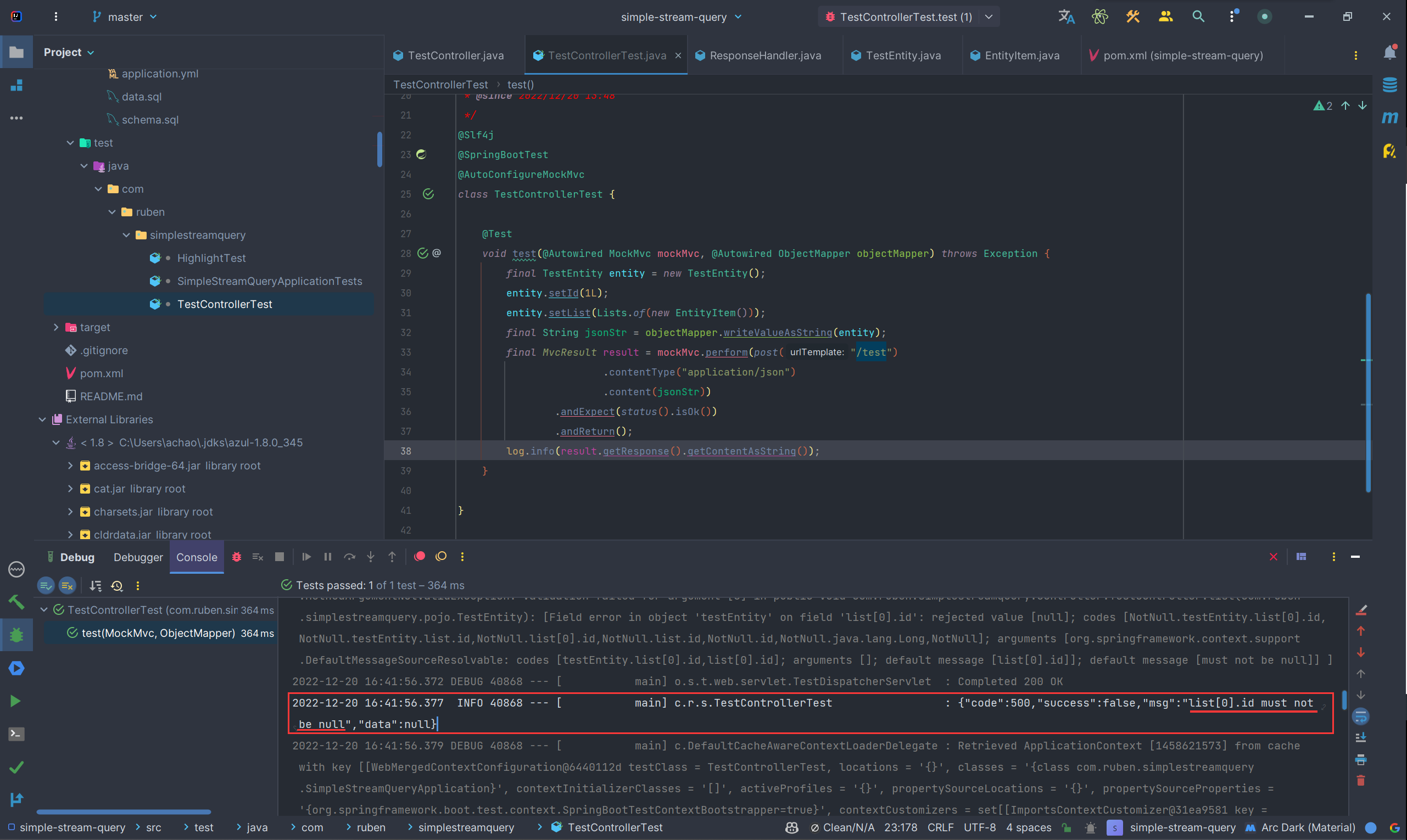Open the Notifications bell icon

coord(1390,53)
